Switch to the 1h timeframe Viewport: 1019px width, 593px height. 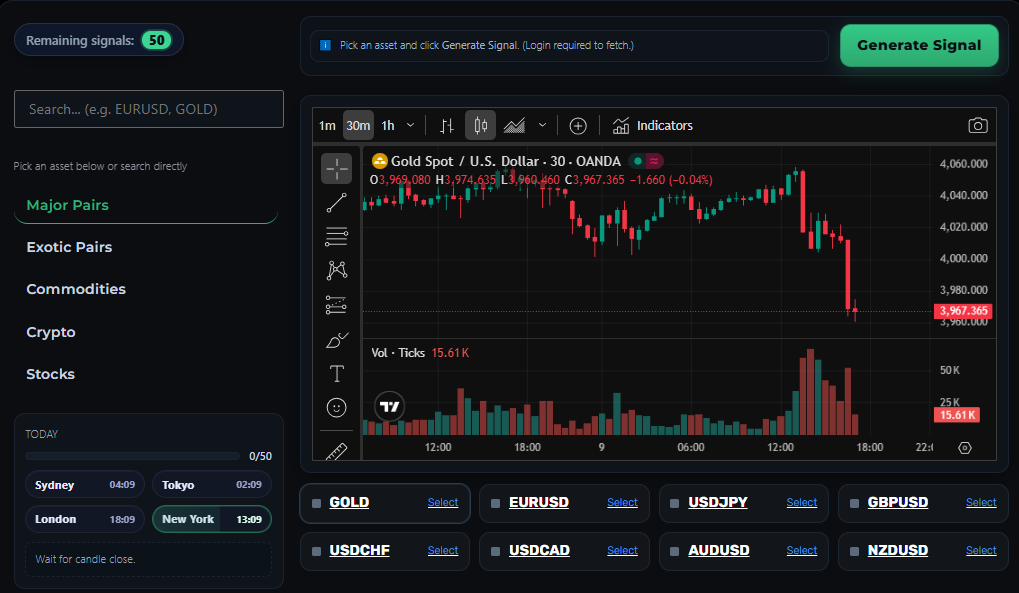coord(388,125)
